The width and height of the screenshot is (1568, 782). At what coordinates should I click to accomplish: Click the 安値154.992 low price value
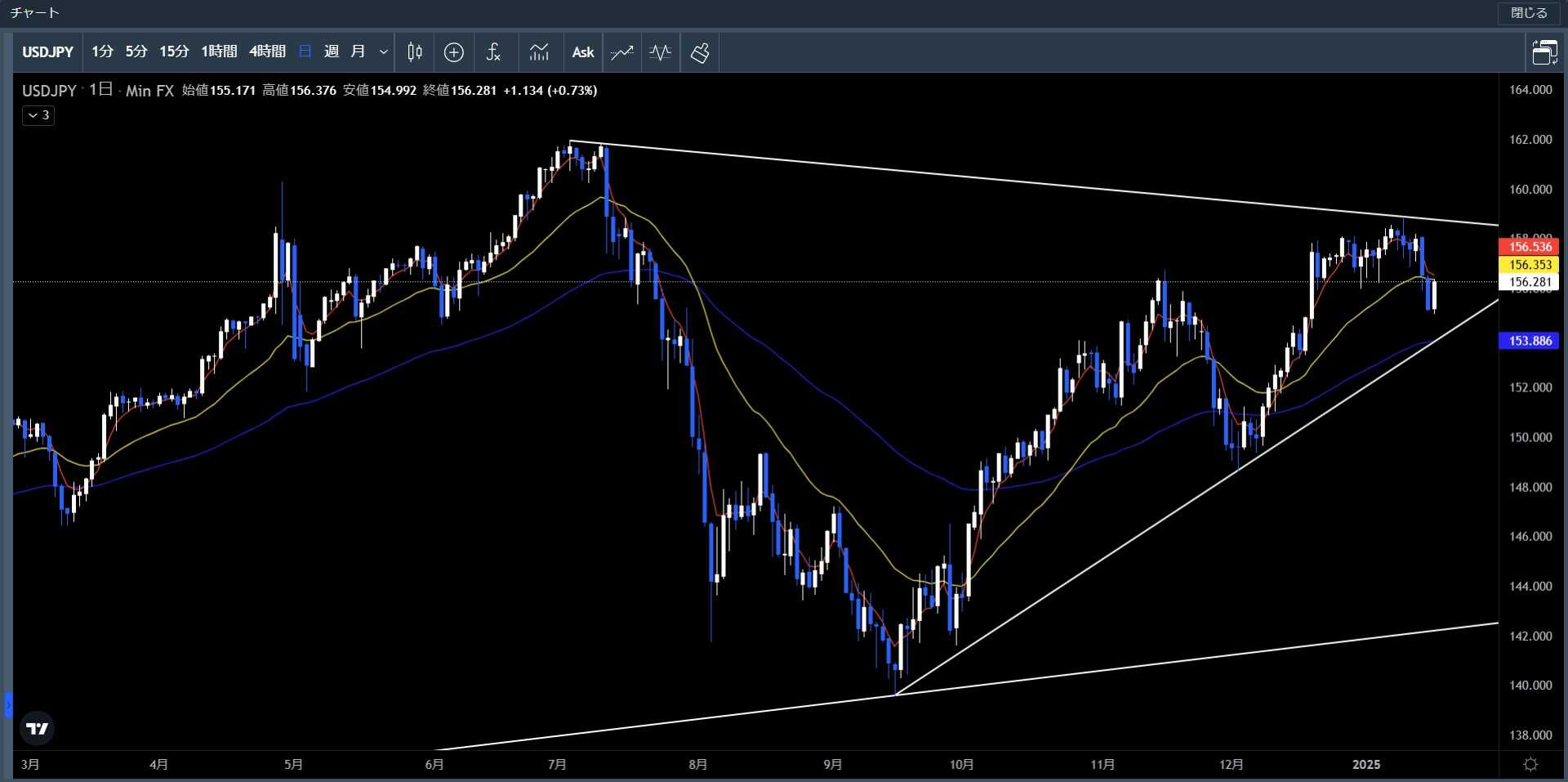(380, 91)
